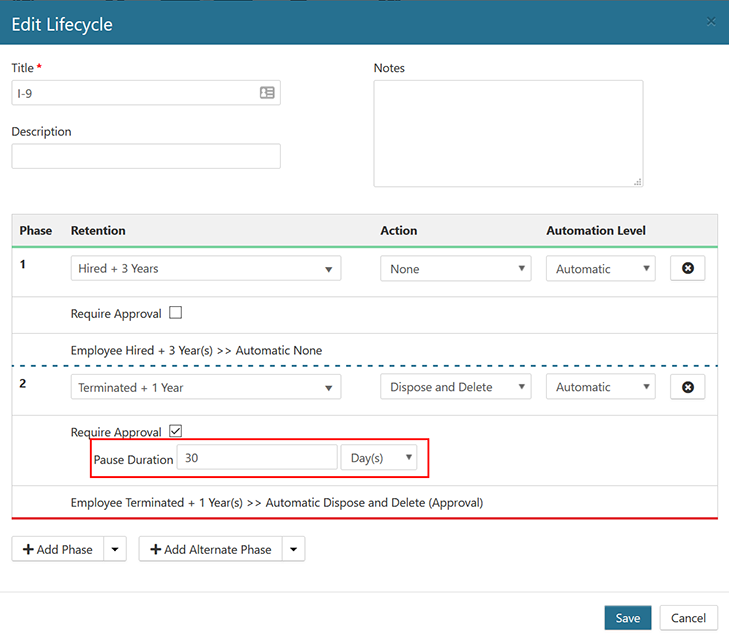The image size is (729, 640).
Task: Enable Require Approval for phase 1
Action: pos(176,313)
